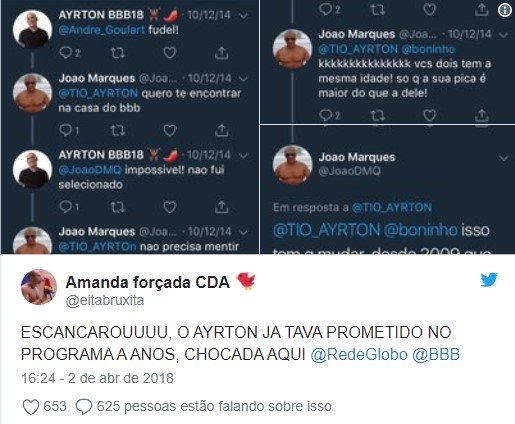Like the AYRTON BBB18 'fudel!' tweet
Viewport: 515px width, 424px height.
(x=170, y=53)
